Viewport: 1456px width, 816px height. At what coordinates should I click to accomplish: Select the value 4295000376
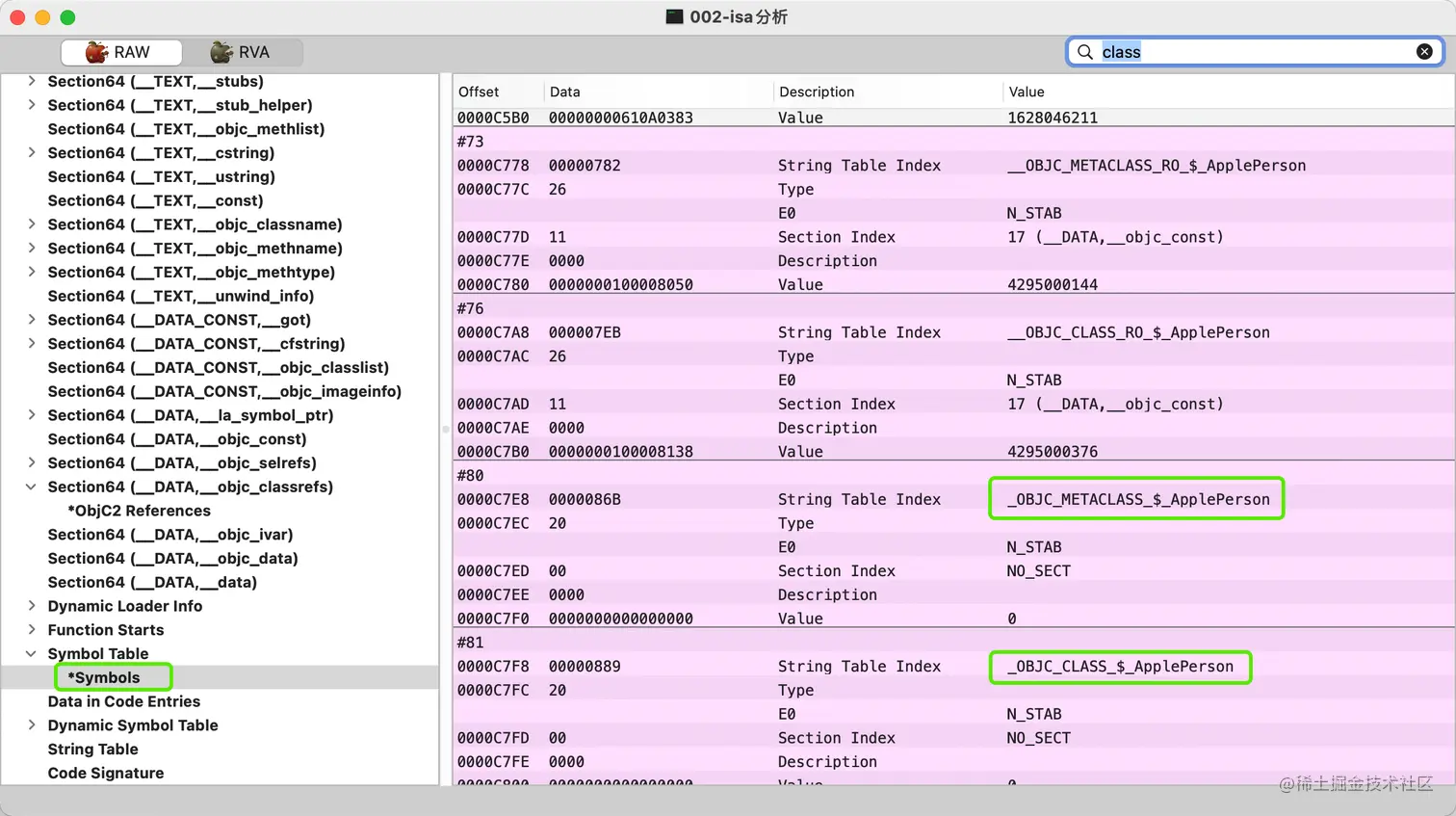[x=1053, y=451]
